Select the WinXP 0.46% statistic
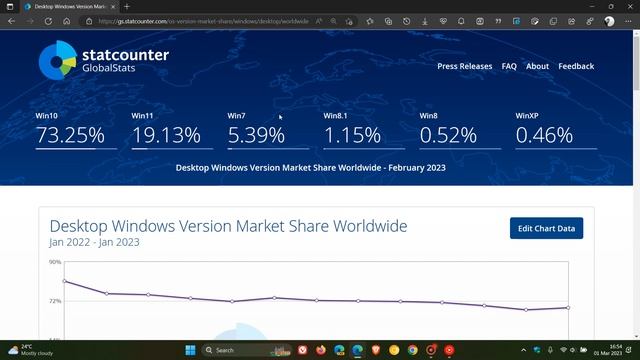Viewport: 640px width, 360px height. (556, 130)
